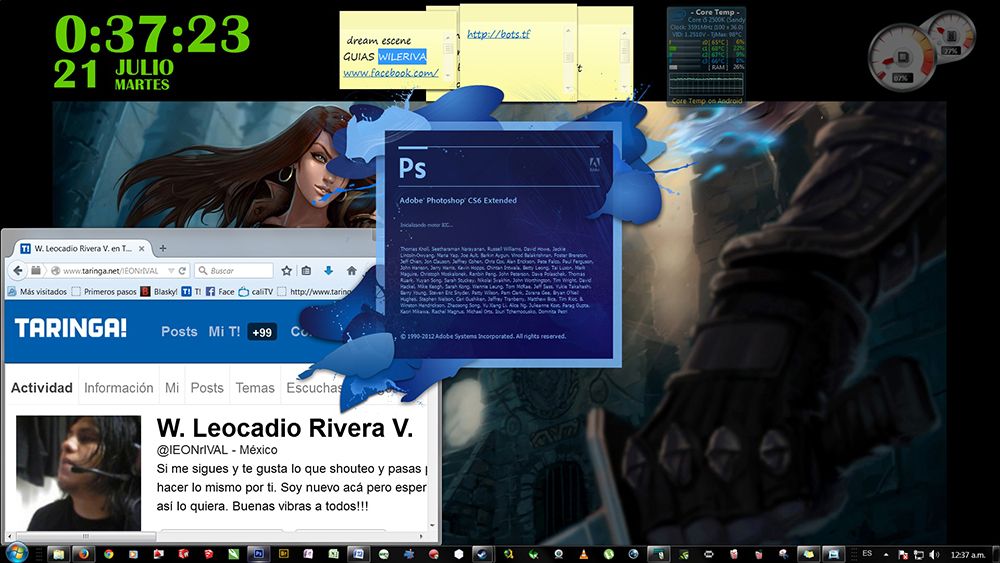Open Mi T! in Taringa header
The height and width of the screenshot is (563, 1000).
224,332
